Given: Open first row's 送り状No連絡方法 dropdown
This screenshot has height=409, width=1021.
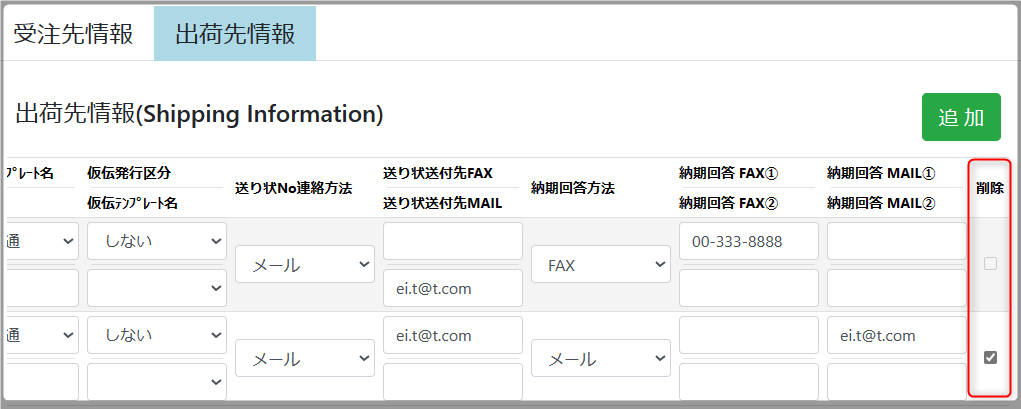Looking at the screenshot, I should click(304, 265).
